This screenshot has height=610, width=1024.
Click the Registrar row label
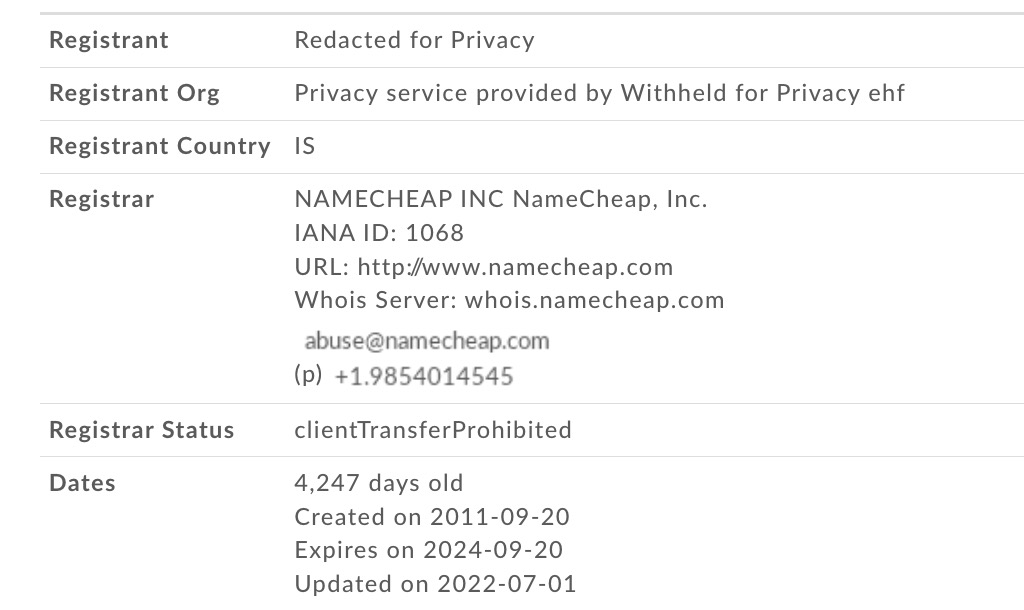[x=102, y=199]
